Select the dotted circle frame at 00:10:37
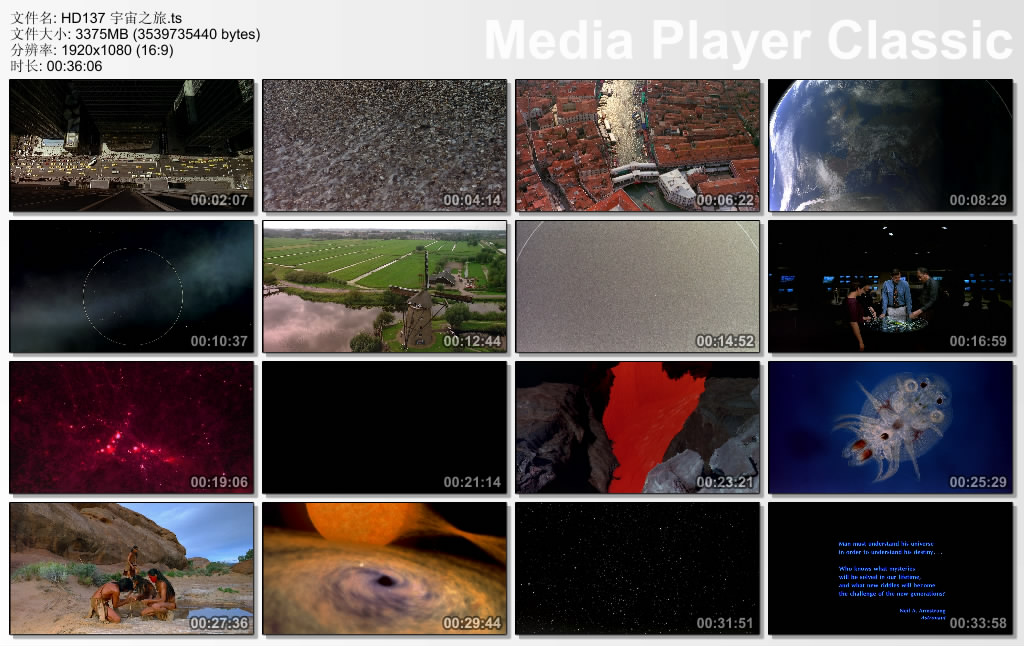The image size is (1024, 646). pyautogui.click(x=131, y=287)
